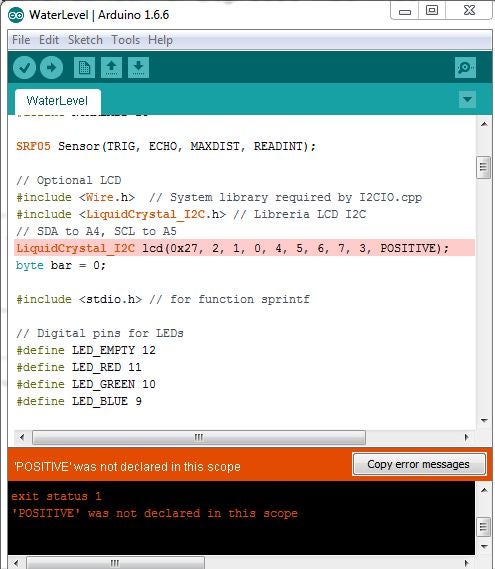Open the File menu
Screen dimensions: 495x569
21,40
